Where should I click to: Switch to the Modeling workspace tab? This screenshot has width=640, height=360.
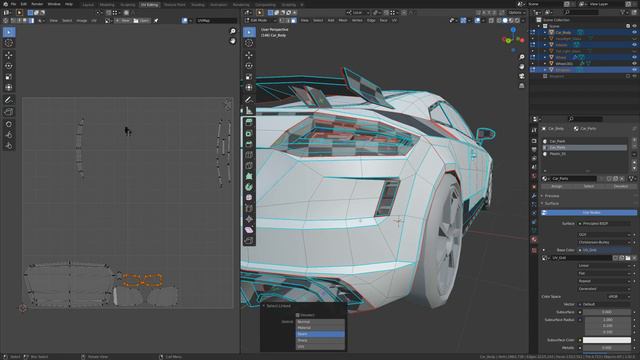[107, 5]
